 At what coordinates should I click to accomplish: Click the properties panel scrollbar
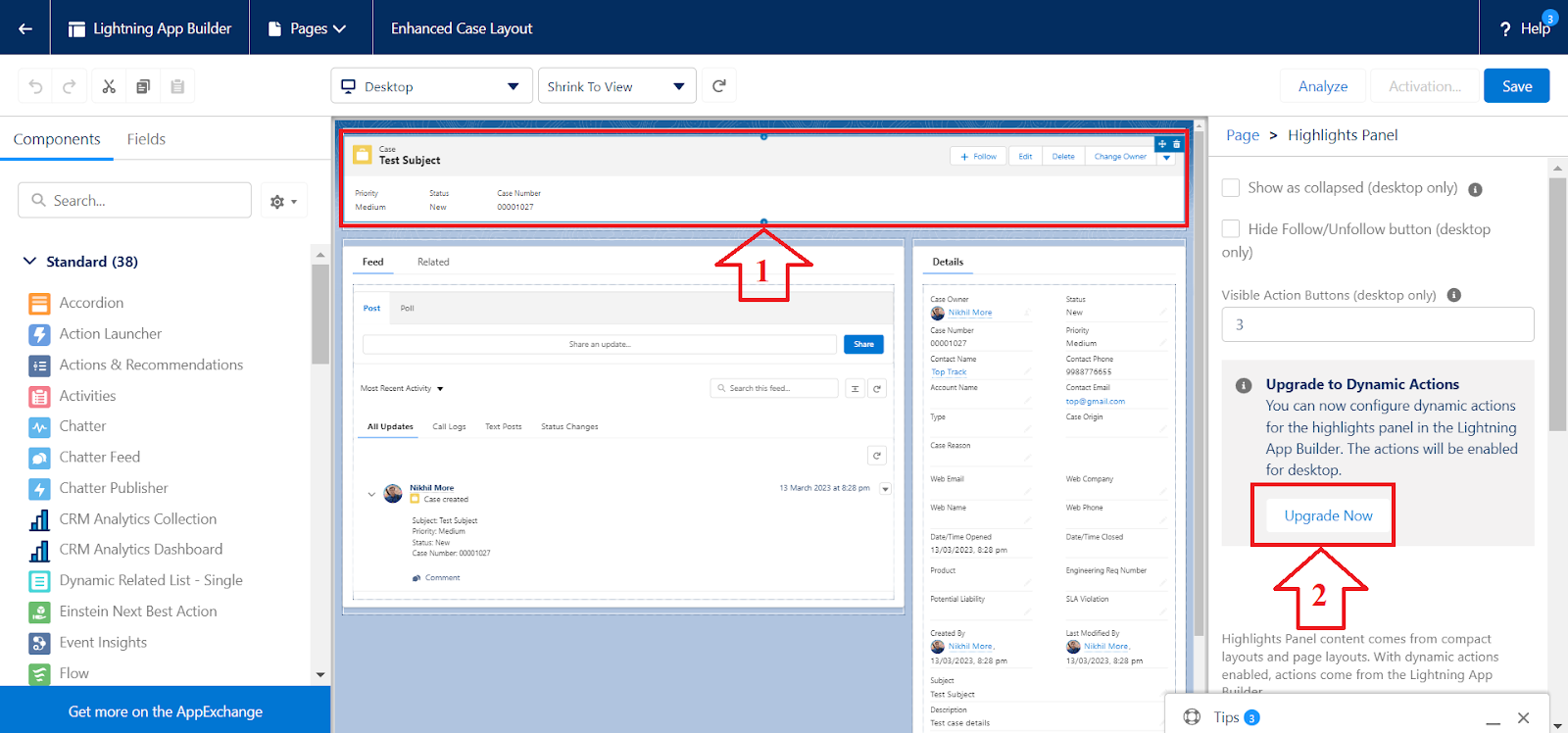click(x=1557, y=304)
